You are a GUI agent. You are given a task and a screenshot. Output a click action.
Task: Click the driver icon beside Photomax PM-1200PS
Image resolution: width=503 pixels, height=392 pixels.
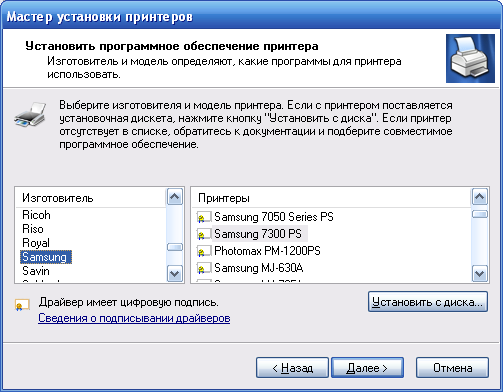tap(204, 251)
